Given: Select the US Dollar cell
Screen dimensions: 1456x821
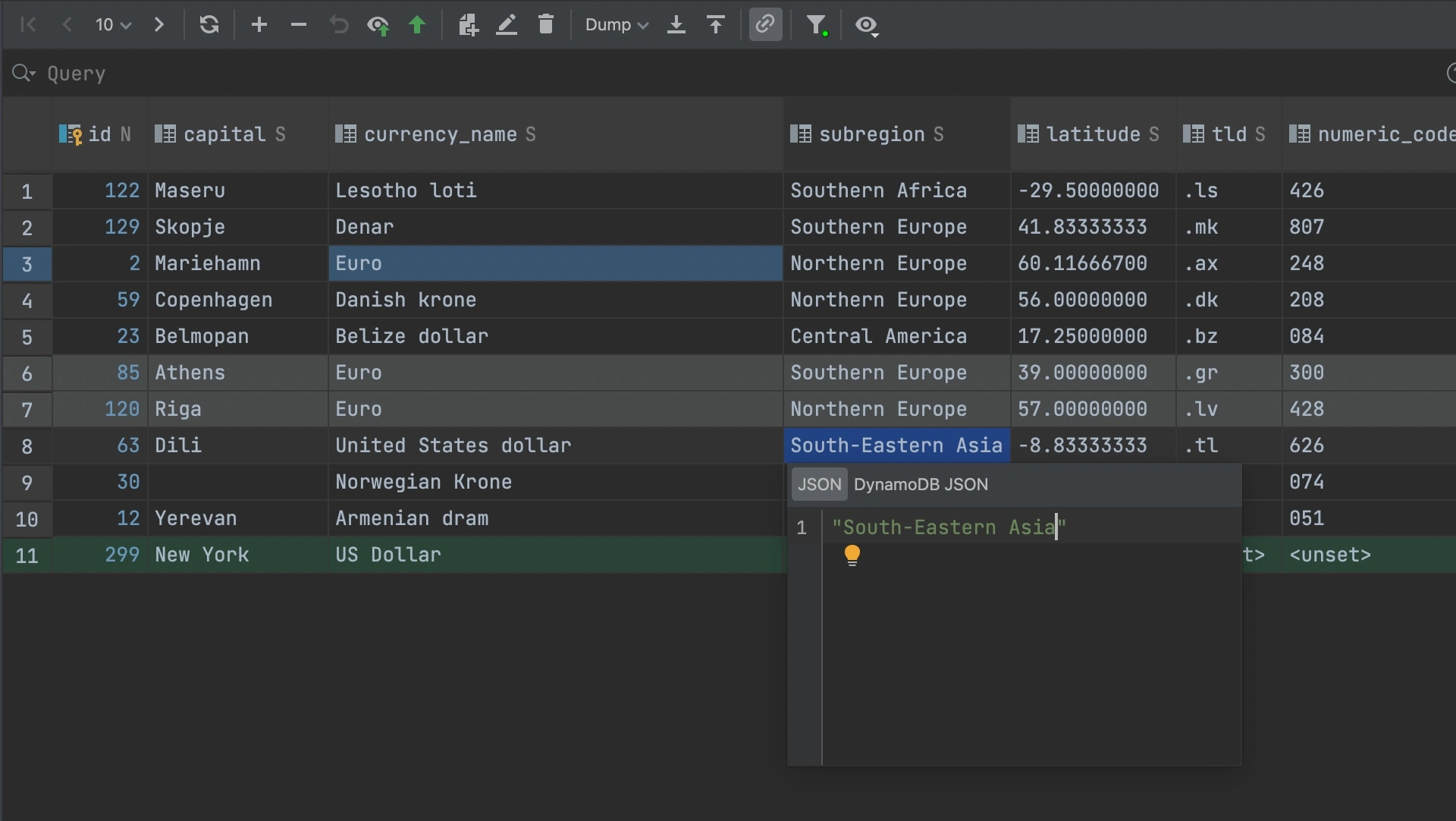Looking at the screenshot, I should pos(556,555).
